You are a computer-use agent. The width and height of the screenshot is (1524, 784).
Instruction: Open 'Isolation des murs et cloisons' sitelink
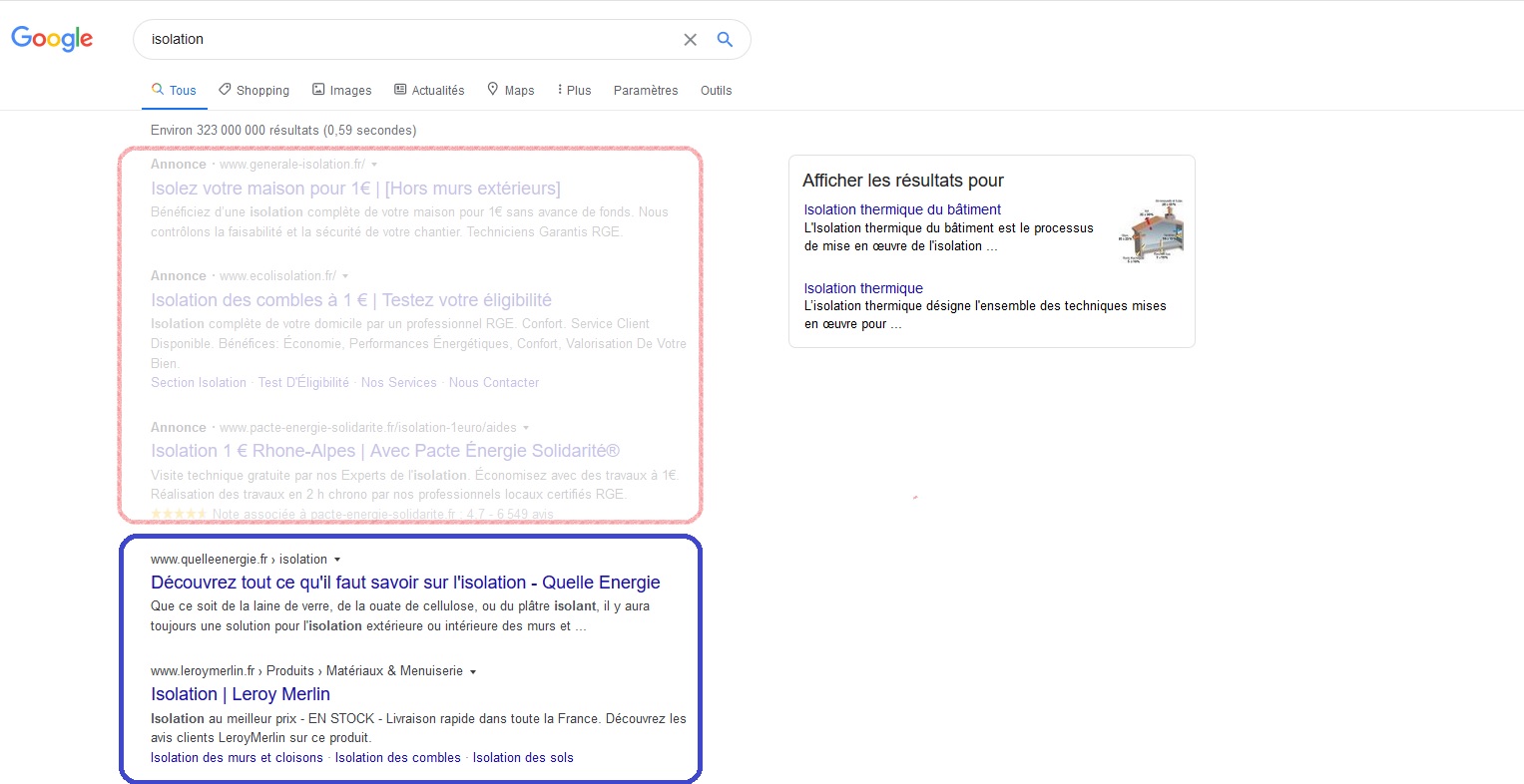point(237,758)
